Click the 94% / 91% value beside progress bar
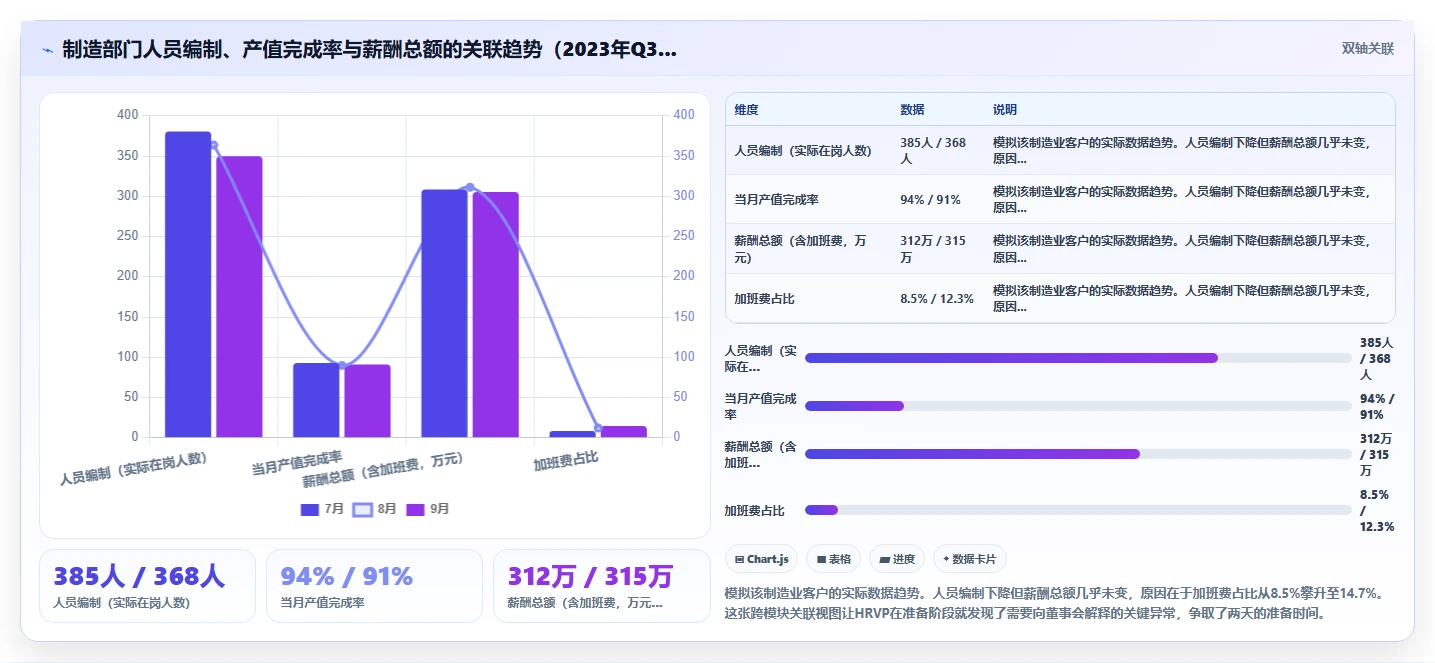 [x=1377, y=406]
